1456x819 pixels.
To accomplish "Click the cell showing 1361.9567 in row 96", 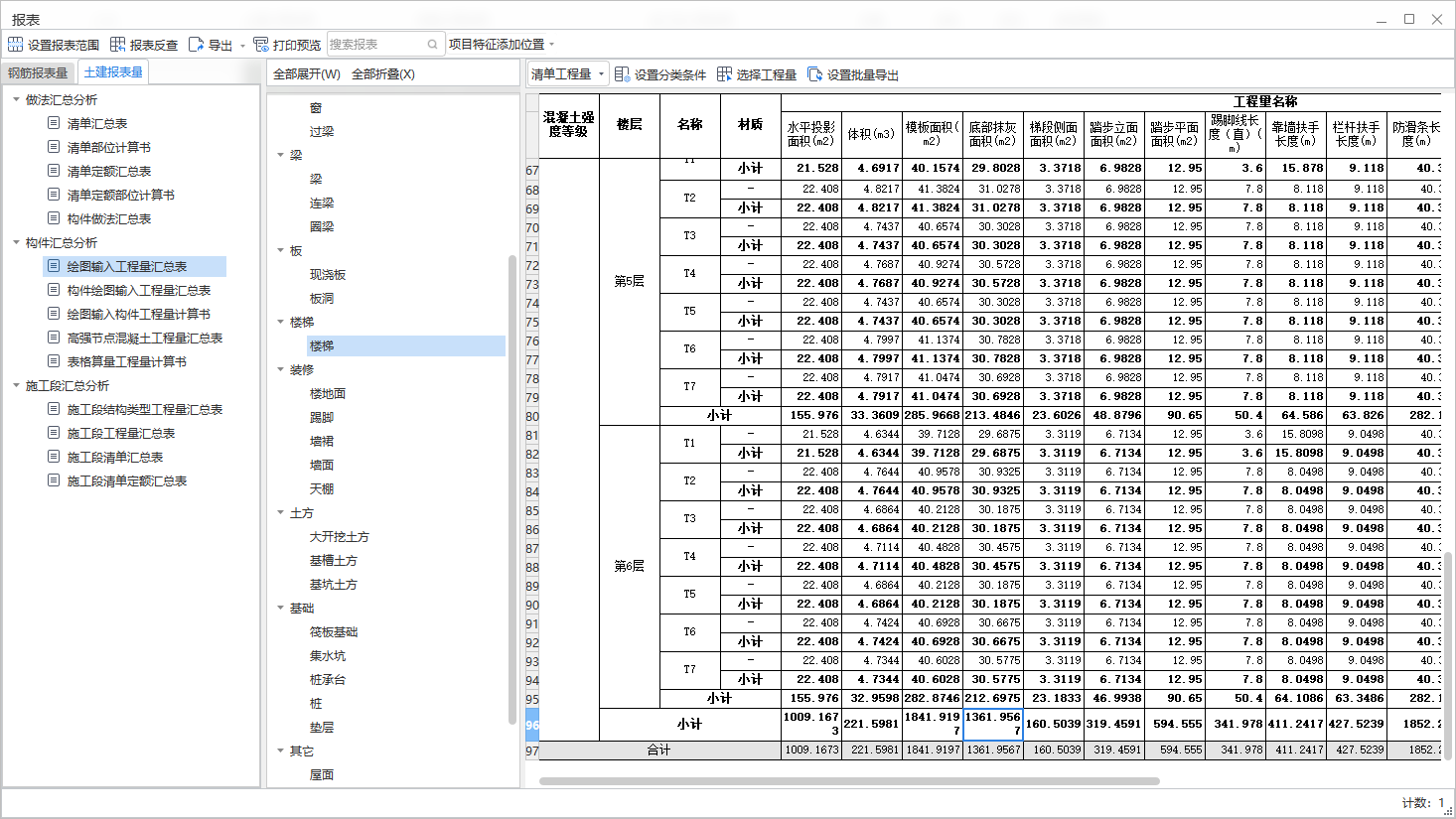I will coord(993,724).
